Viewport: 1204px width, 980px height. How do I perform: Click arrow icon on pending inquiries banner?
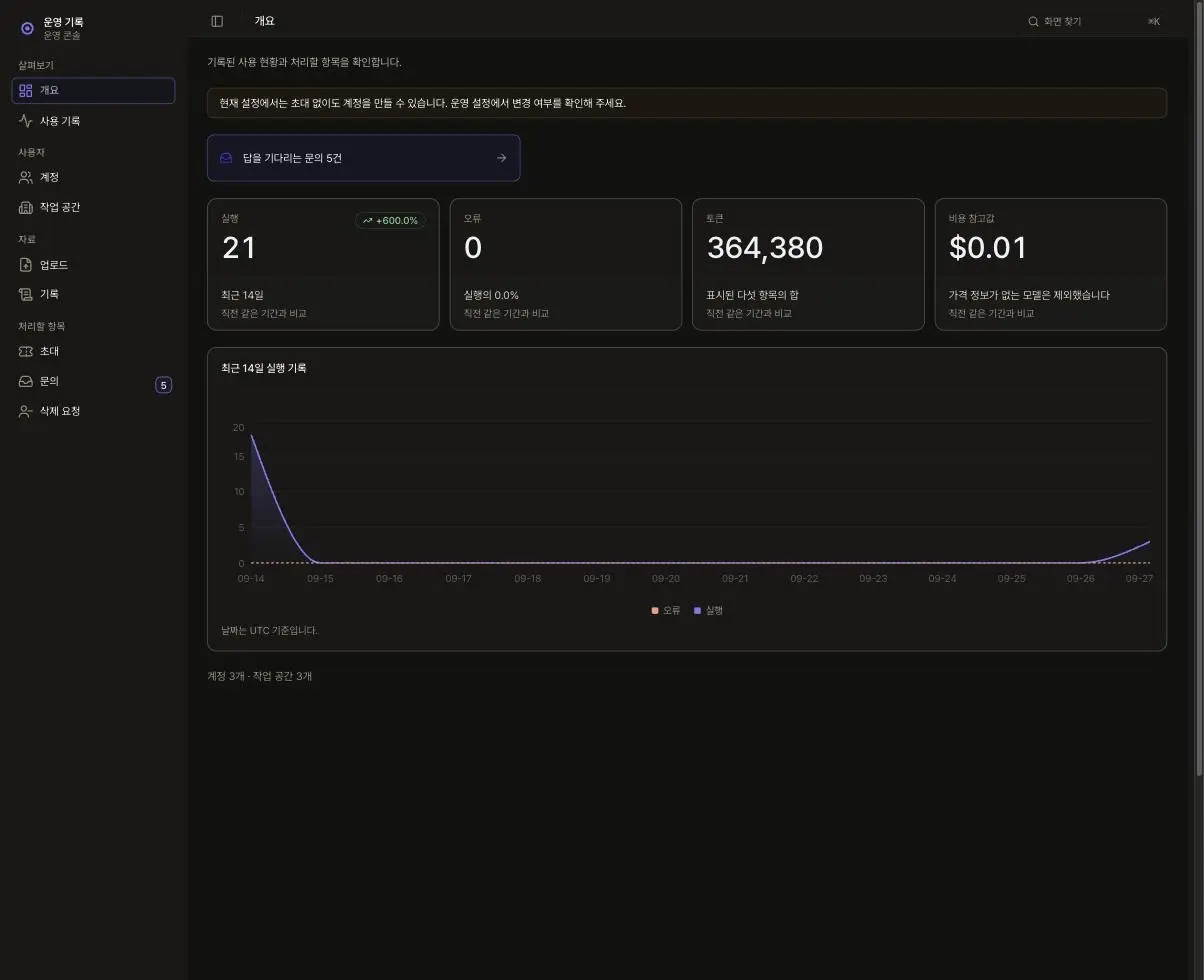(501, 158)
